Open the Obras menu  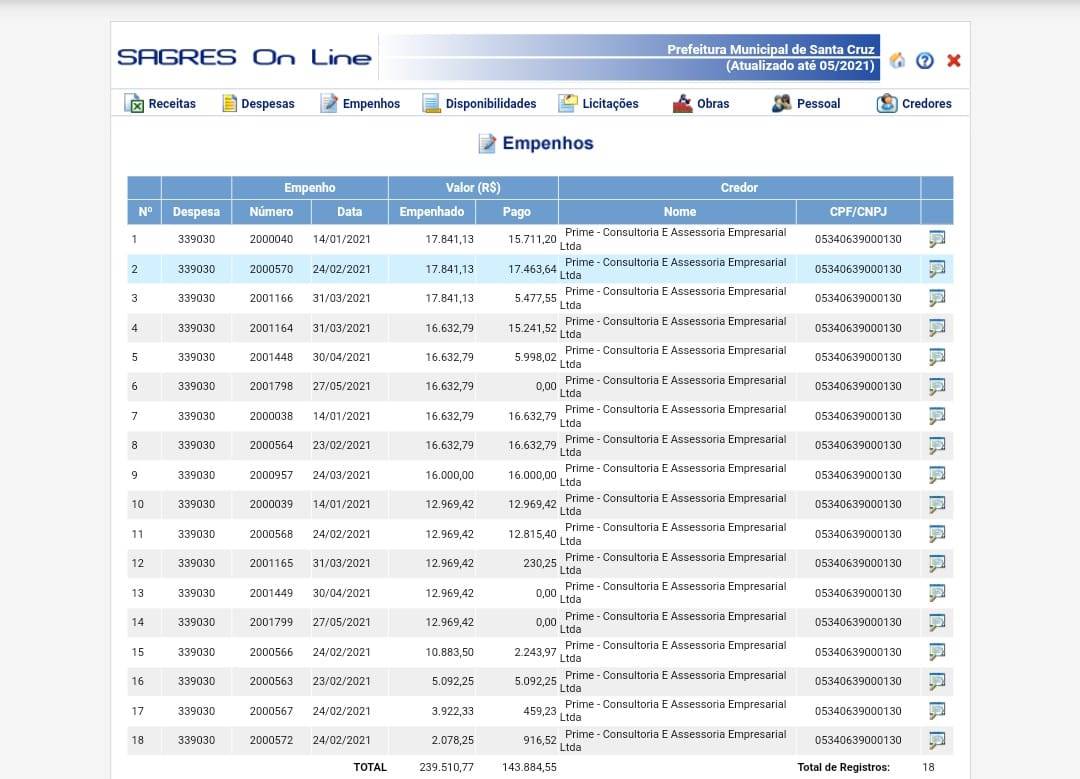701,103
